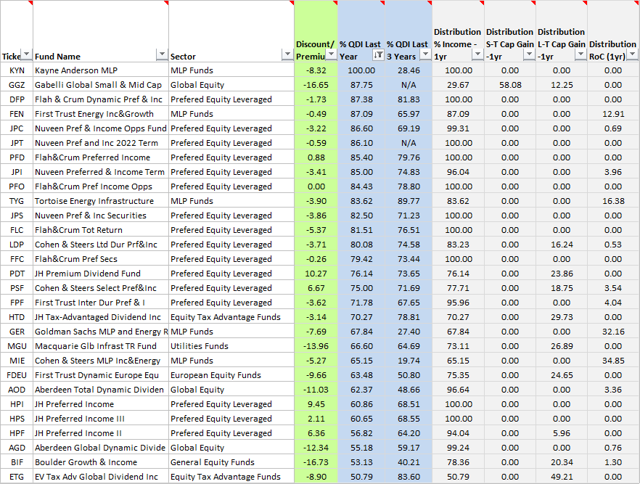The image size is (640, 484).
Task: Select the General Equity Funds sector cell
Action: click(231, 462)
